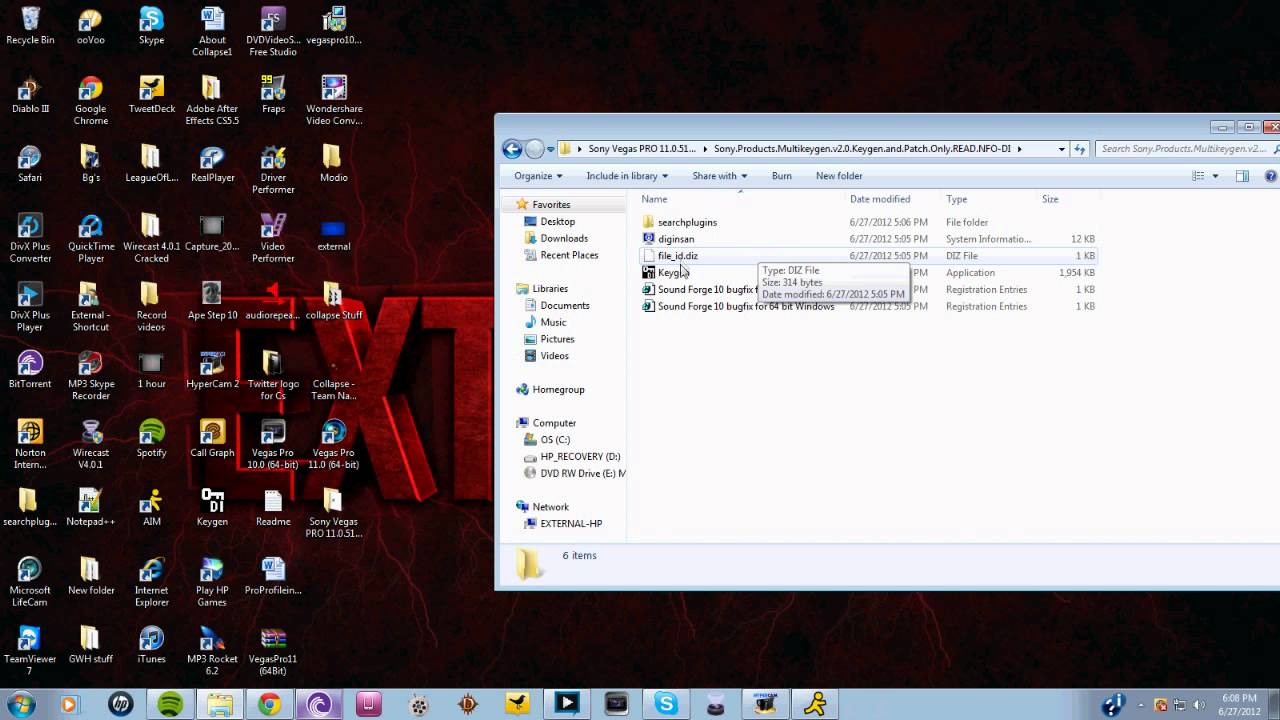
Task: Open the Music library
Action: [x=553, y=322]
